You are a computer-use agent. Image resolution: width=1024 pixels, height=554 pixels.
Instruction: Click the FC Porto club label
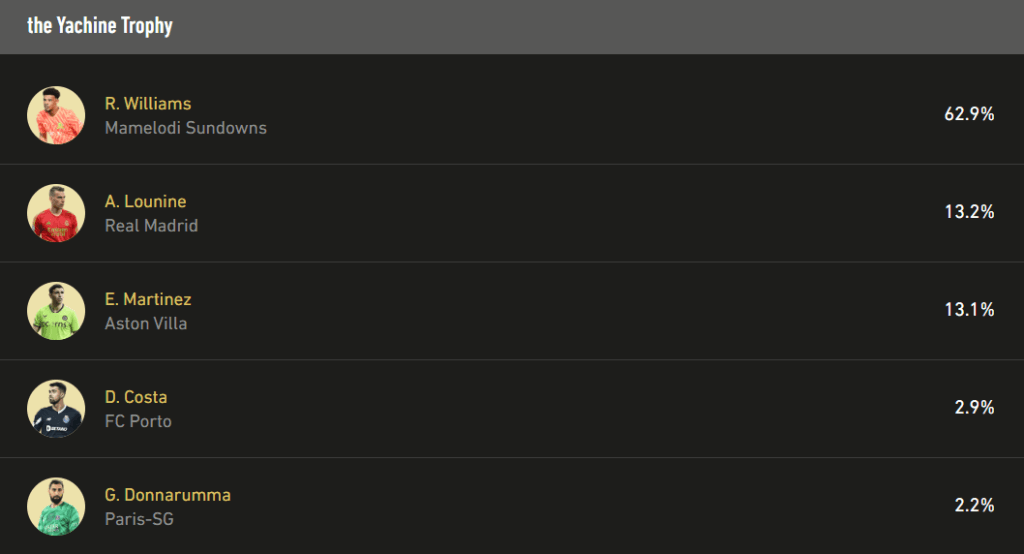(138, 422)
